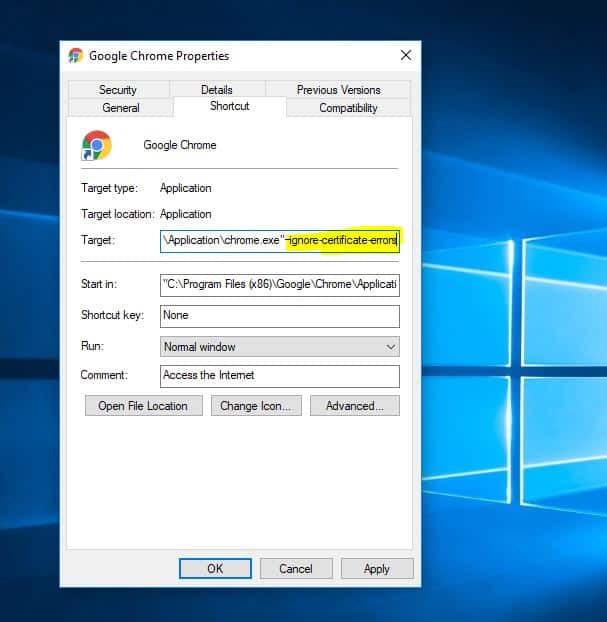Image resolution: width=607 pixels, height=622 pixels.
Task: Click the Start in: label
Action: pyautogui.click(x=99, y=284)
